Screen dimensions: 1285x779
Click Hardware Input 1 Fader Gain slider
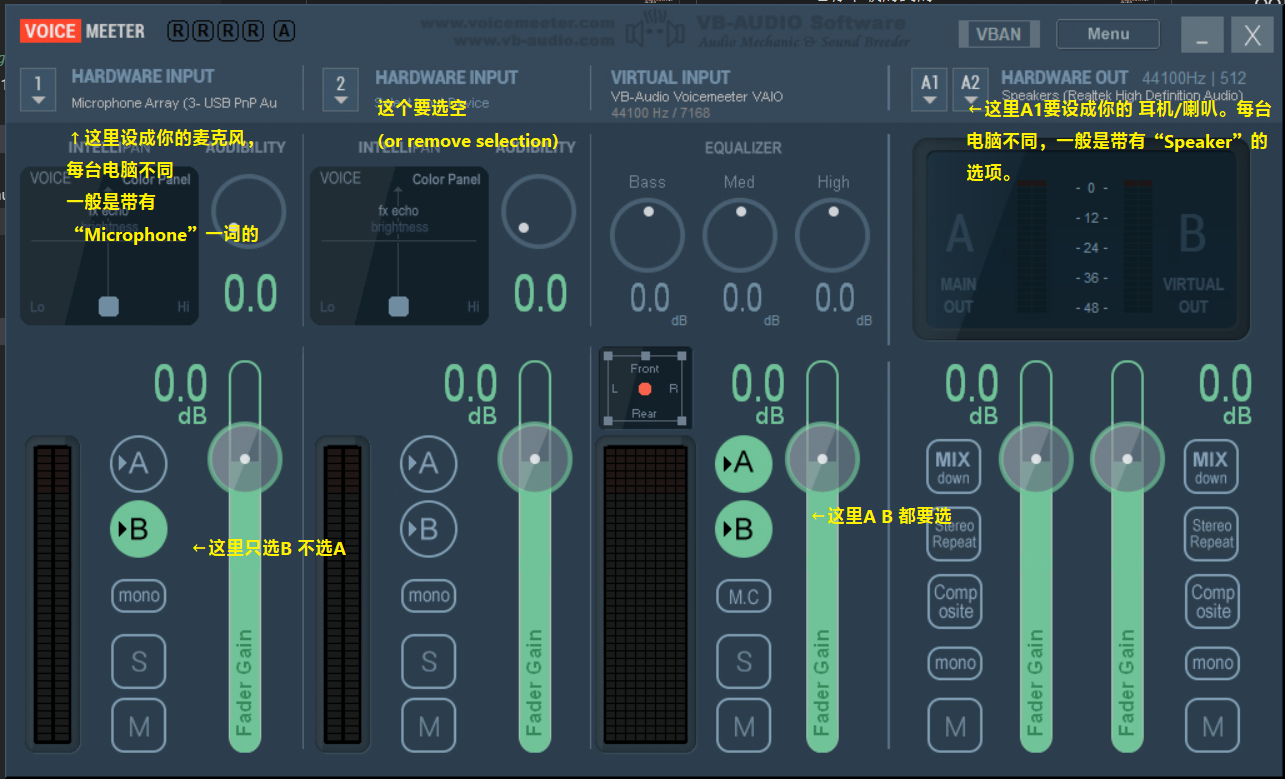click(x=245, y=557)
